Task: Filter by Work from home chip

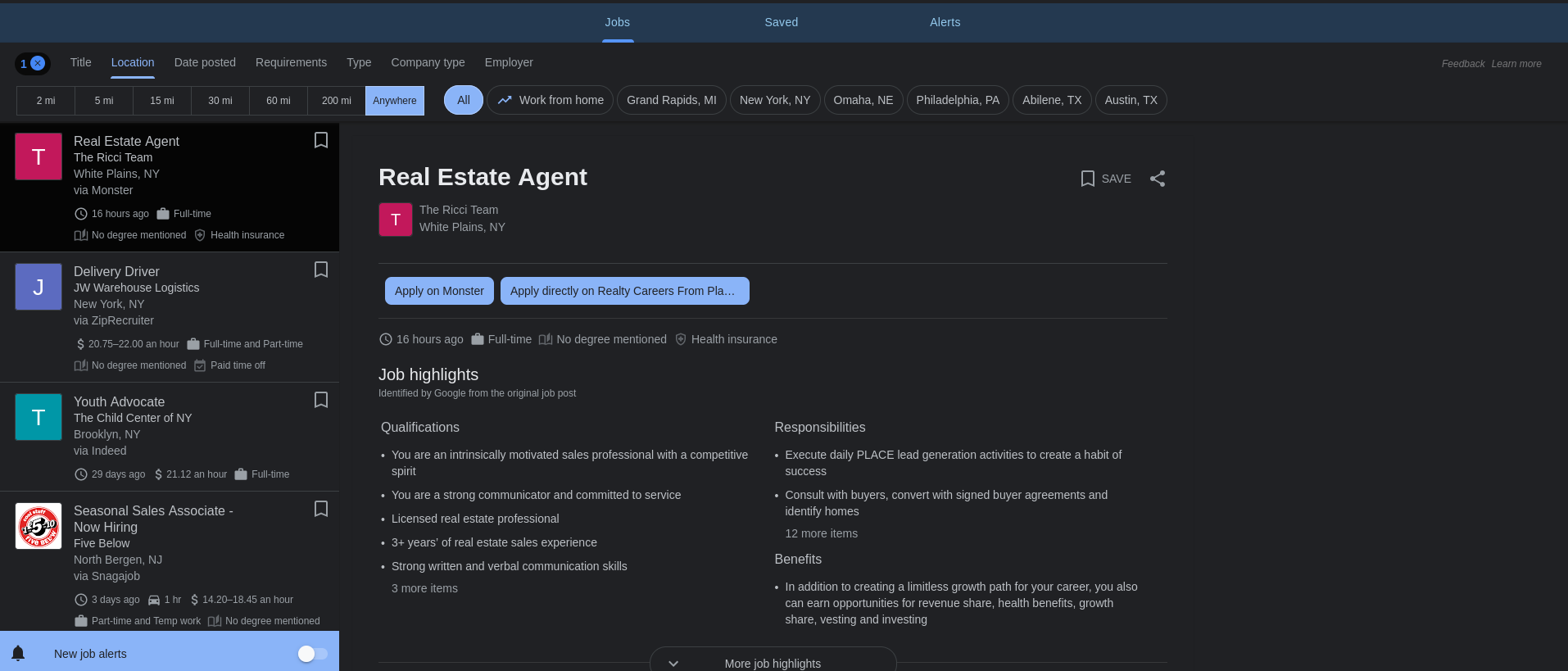Action: (x=550, y=100)
